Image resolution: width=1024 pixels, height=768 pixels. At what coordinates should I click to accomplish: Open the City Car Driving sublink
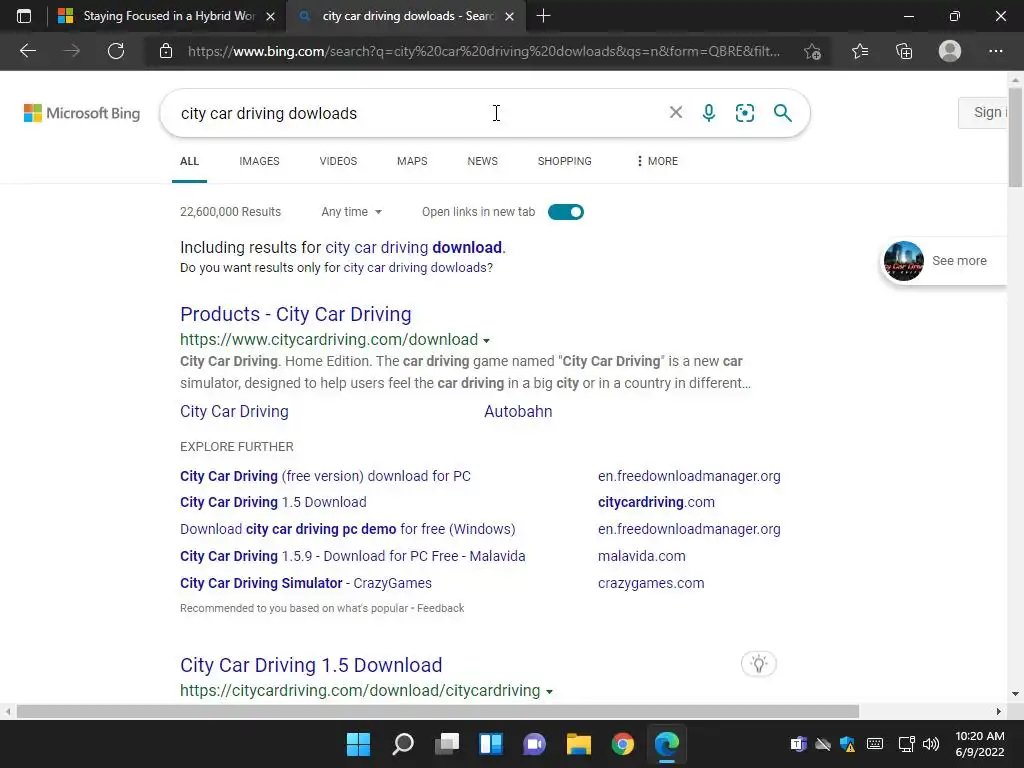pyautogui.click(x=234, y=411)
